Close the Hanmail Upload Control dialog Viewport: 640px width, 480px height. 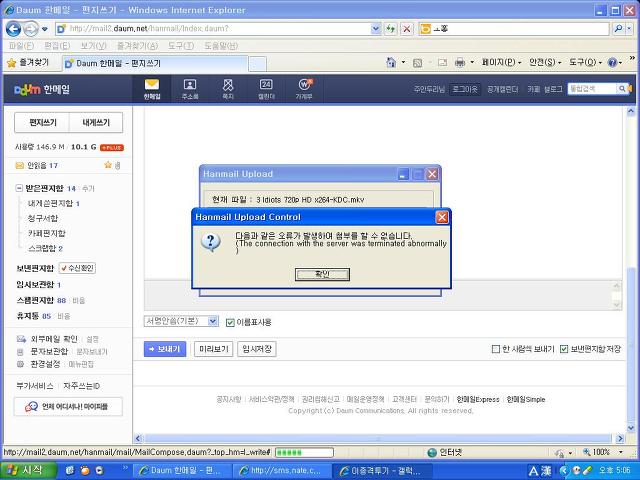tap(442, 217)
